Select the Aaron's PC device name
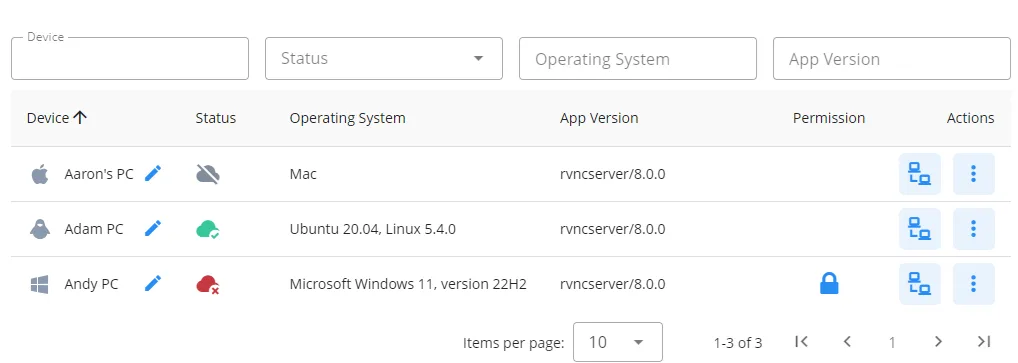1018x363 pixels. pos(99,174)
